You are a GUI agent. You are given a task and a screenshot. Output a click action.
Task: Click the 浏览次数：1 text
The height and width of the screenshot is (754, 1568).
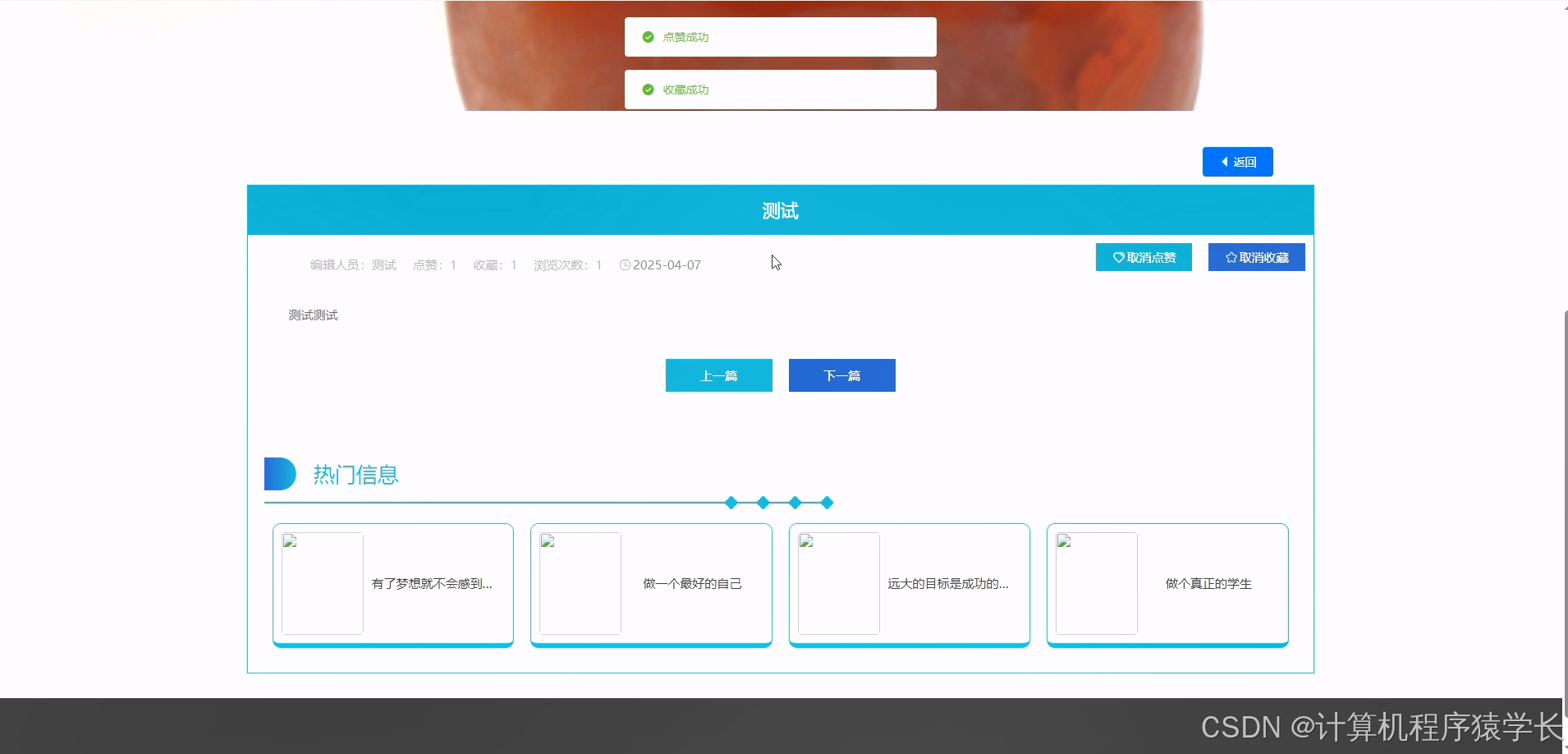[568, 264]
